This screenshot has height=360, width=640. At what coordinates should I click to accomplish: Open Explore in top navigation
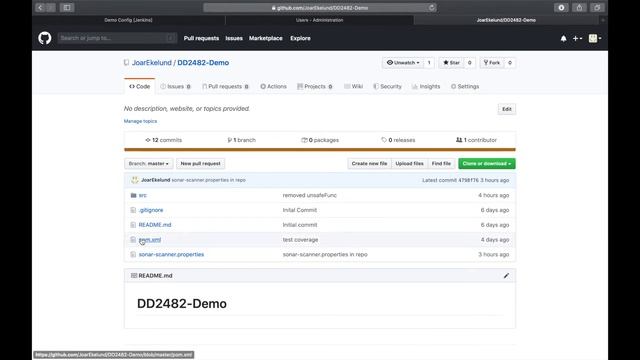(x=300, y=38)
